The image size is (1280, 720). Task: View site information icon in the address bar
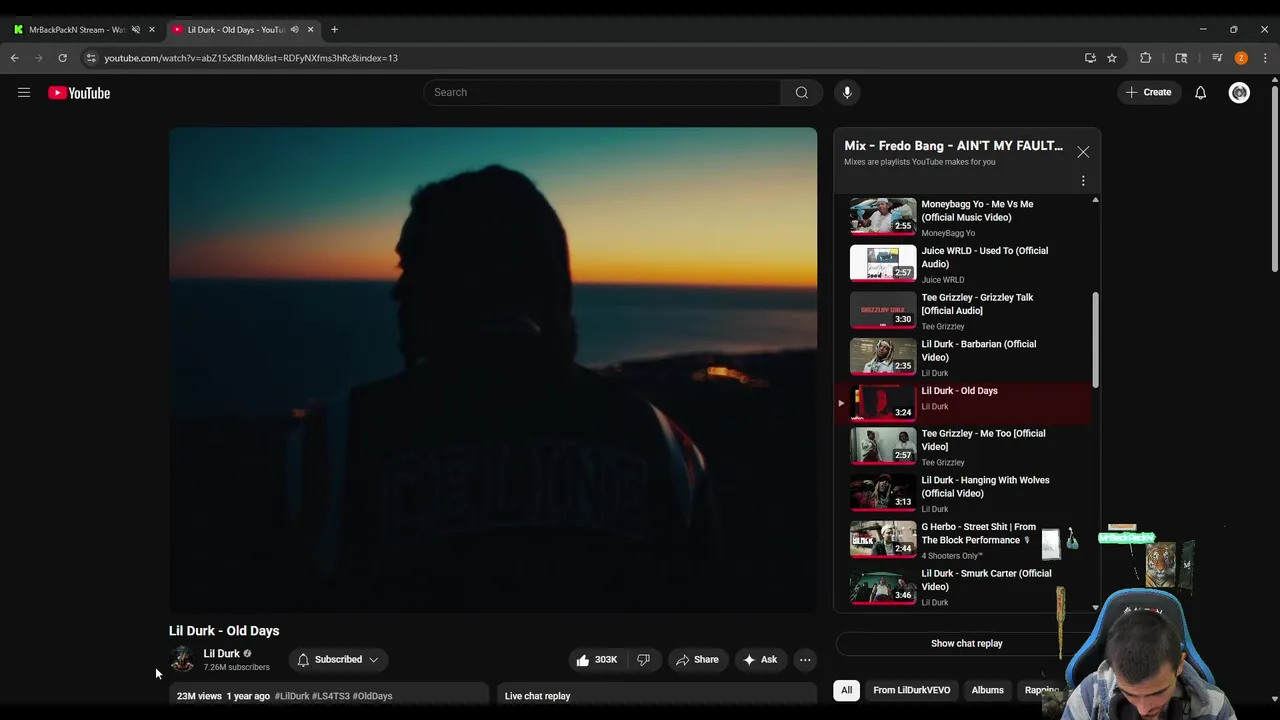92,58
